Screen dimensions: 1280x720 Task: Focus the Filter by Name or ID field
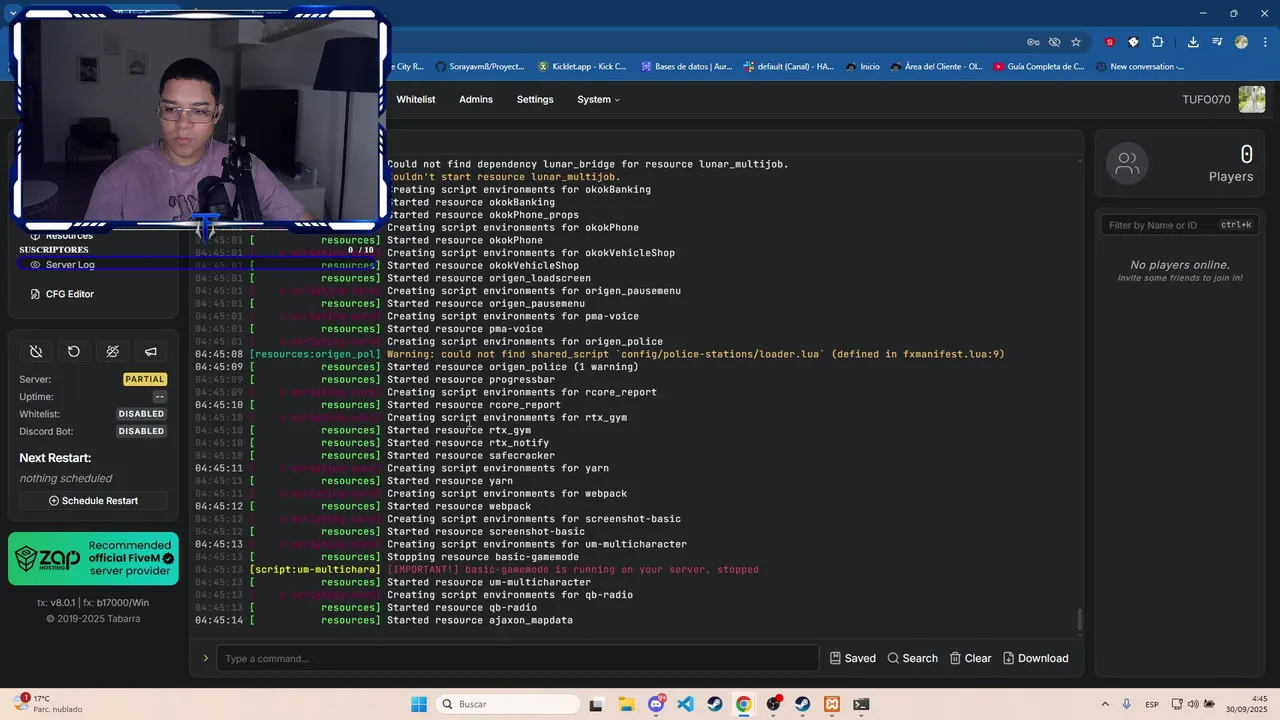point(1178,225)
